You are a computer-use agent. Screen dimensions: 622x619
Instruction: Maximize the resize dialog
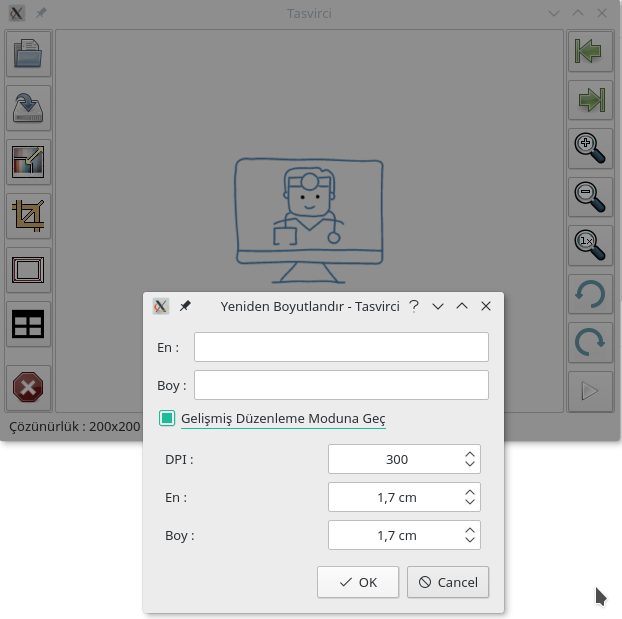click(462, 306)
